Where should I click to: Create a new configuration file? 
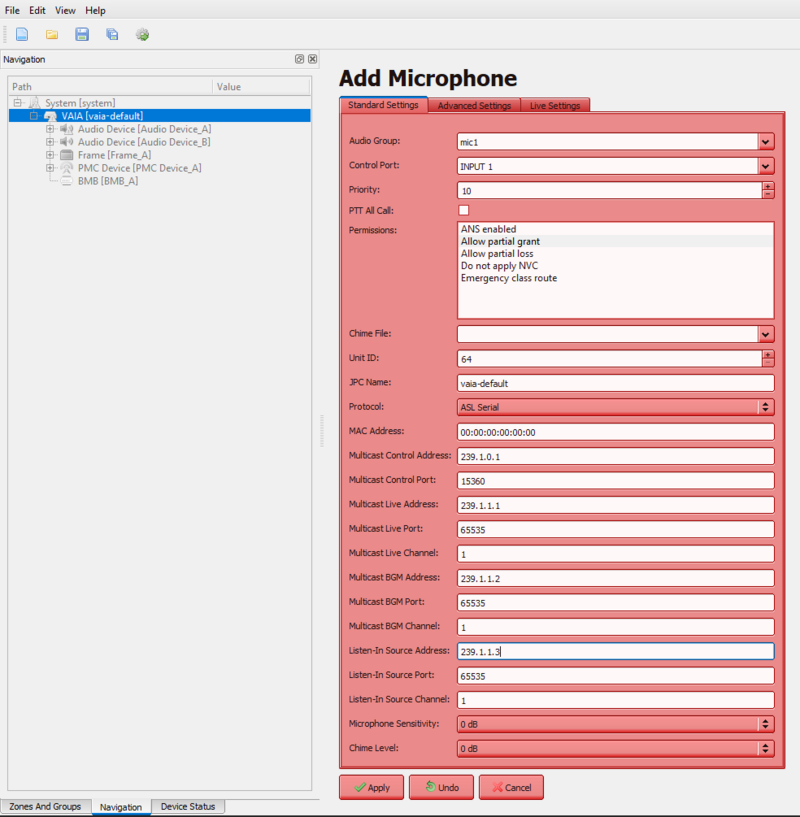pos(21,33)
